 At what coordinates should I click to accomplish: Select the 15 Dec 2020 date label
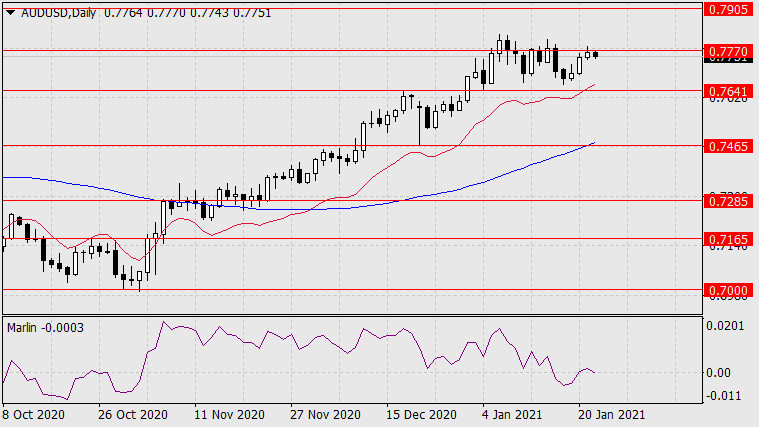(421, 415)
